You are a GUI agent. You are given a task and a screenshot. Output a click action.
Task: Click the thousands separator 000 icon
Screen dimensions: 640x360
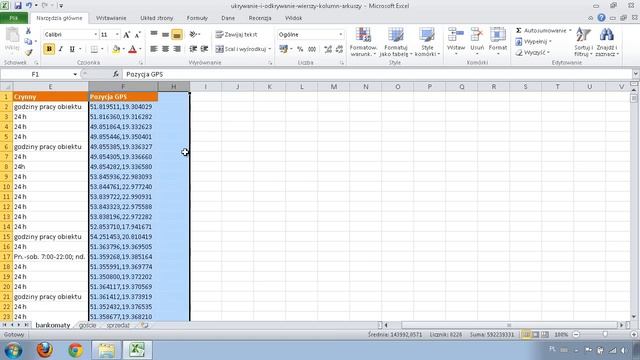pyautogui.click(x=312, y=49)
